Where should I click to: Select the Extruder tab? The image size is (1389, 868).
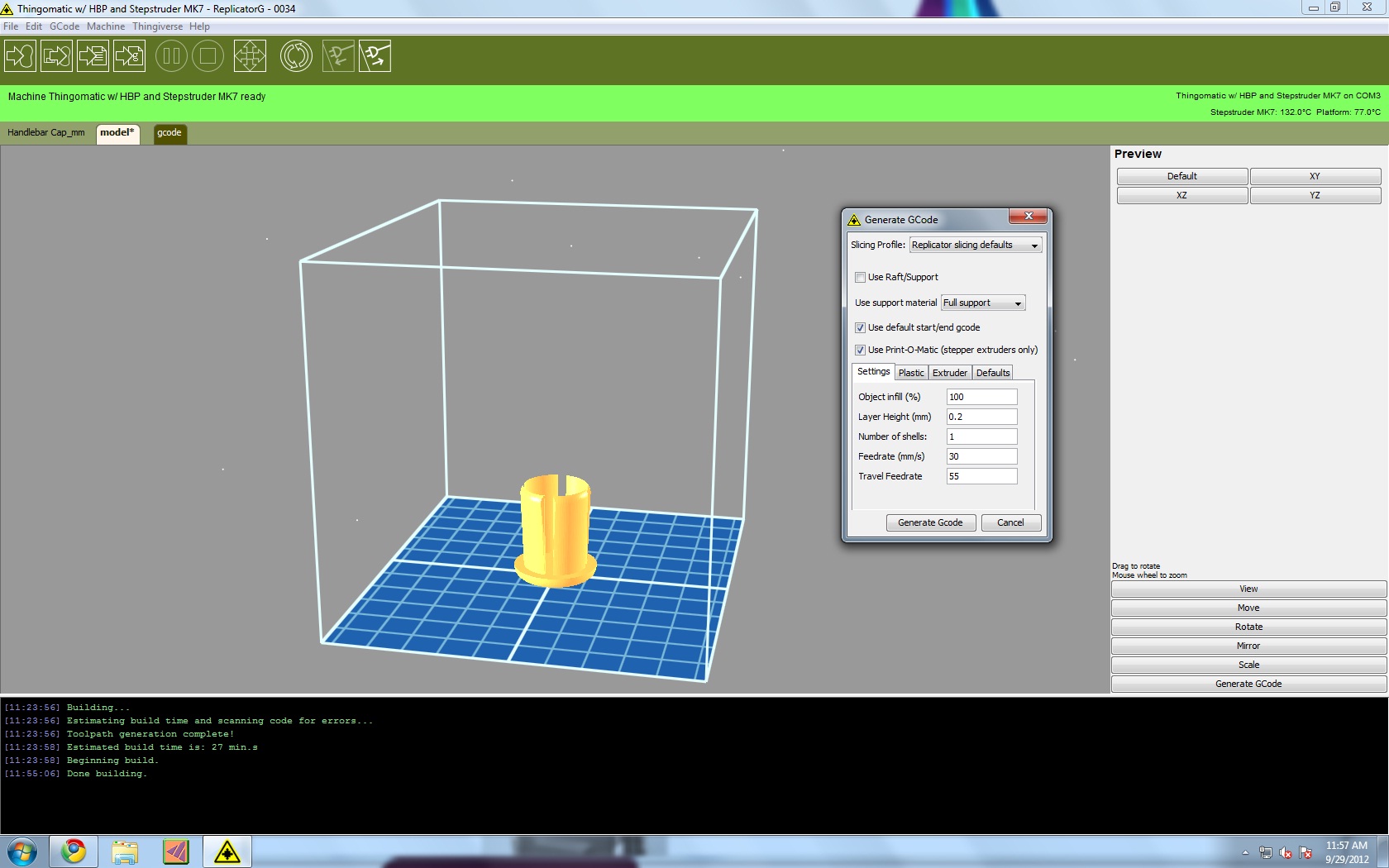949,373
